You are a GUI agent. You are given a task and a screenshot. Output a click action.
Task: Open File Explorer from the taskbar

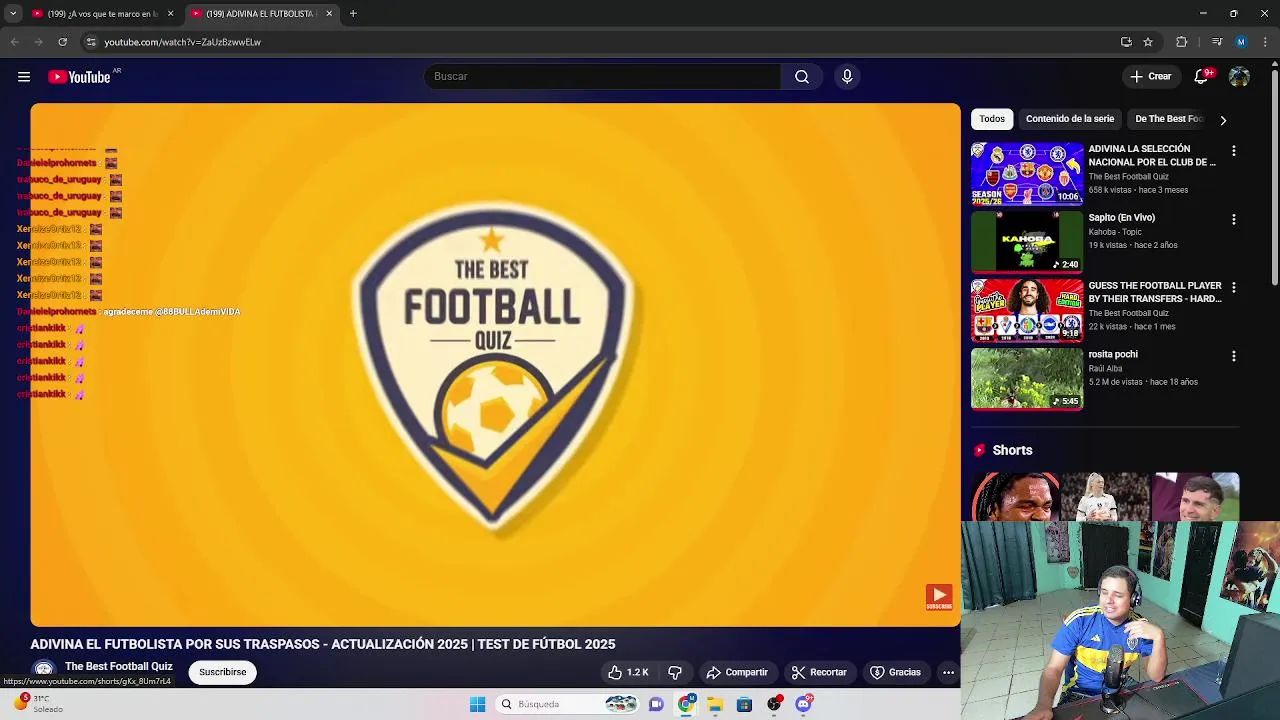tap(715, 704)
